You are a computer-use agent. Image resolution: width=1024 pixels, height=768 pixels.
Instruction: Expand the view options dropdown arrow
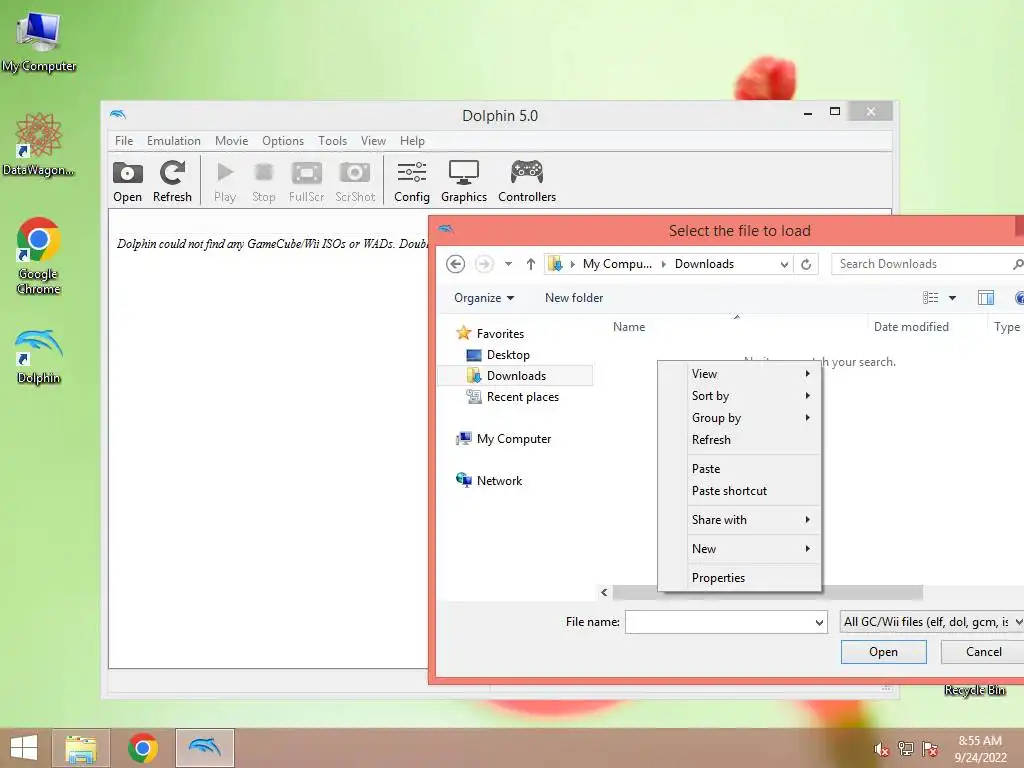click(953, 298)
